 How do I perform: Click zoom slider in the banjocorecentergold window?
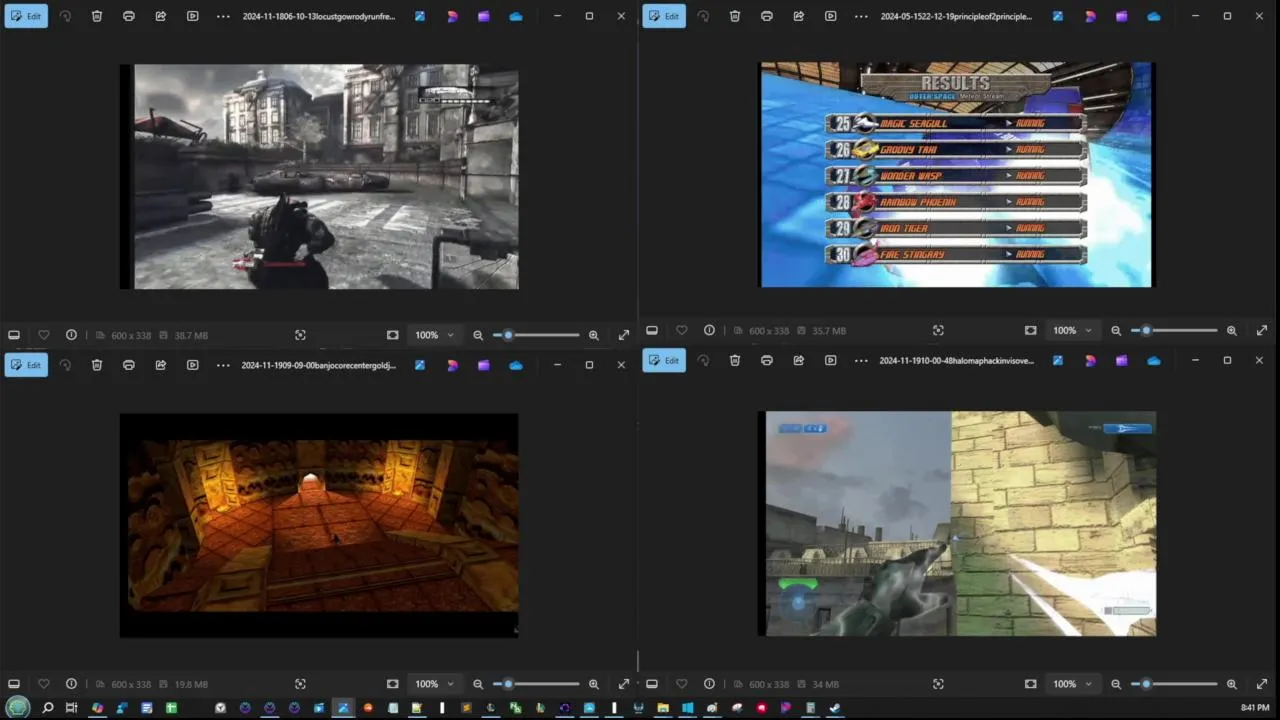(x=536, y=684)
